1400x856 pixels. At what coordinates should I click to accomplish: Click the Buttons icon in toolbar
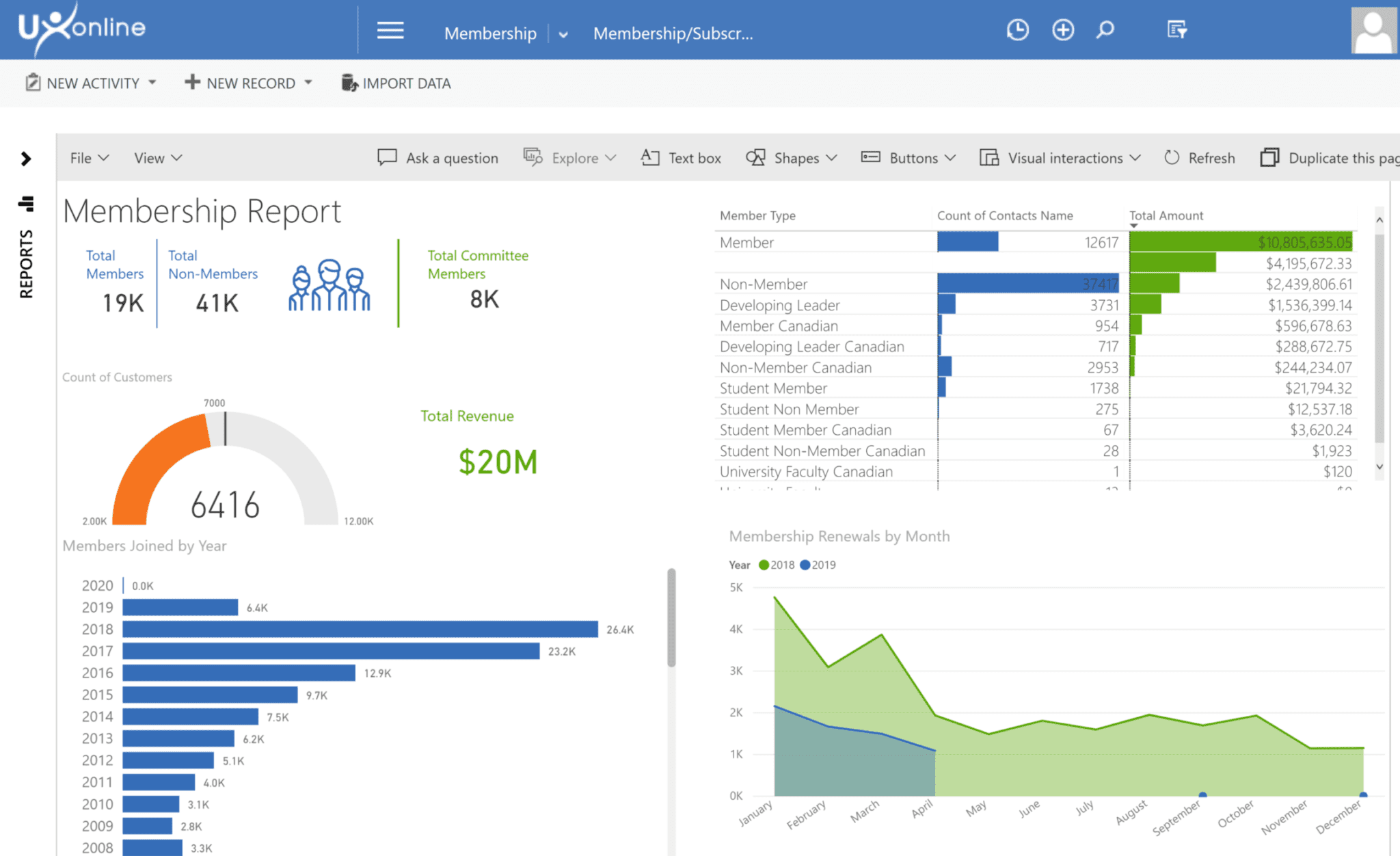pyautogui.click(x=870, y=157)
